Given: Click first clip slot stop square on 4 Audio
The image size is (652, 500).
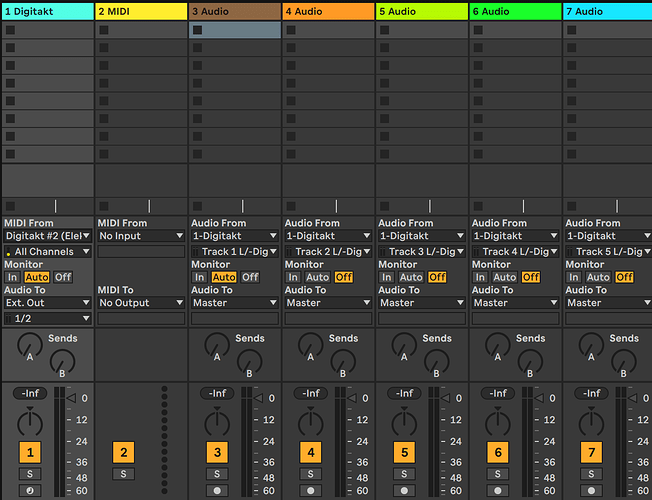Looking at the screenshot, I should click(291, 30).
